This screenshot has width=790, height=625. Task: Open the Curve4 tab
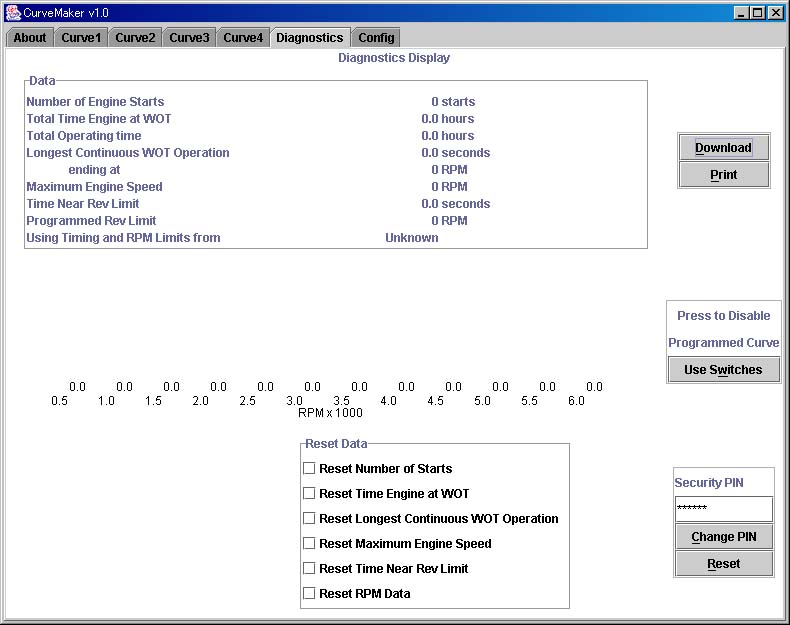243,38
